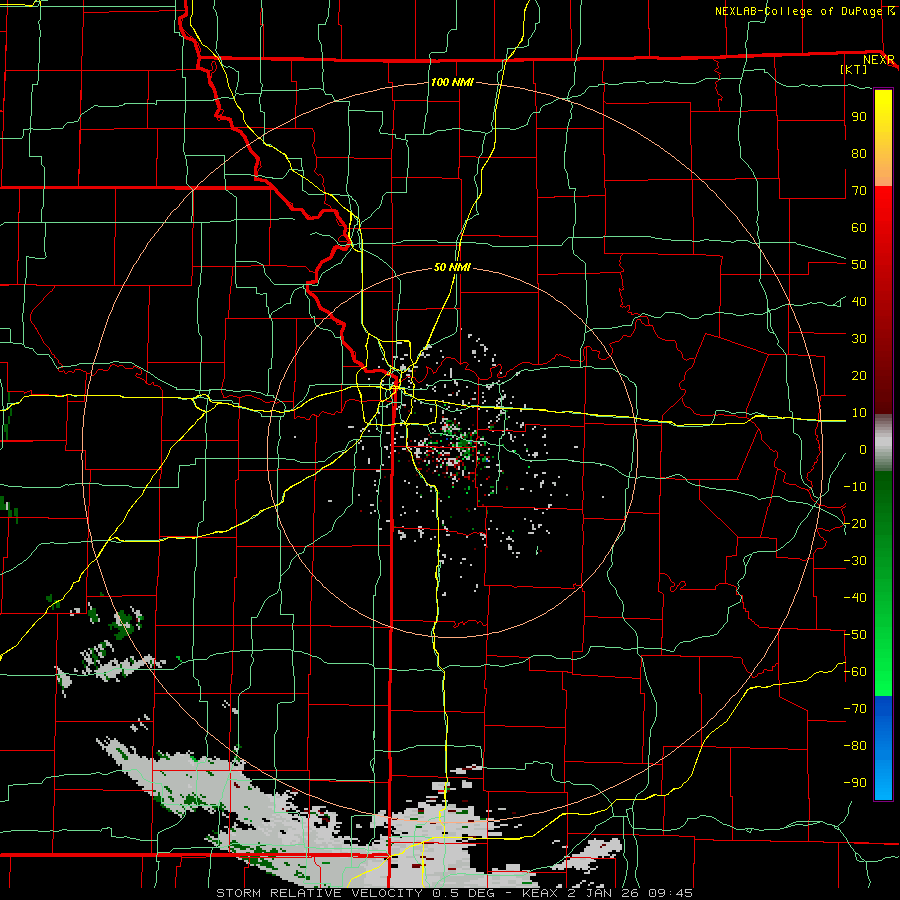Click the -90 scale value
This screenshot has height=900, width=900.
click(x=855, y=783)
